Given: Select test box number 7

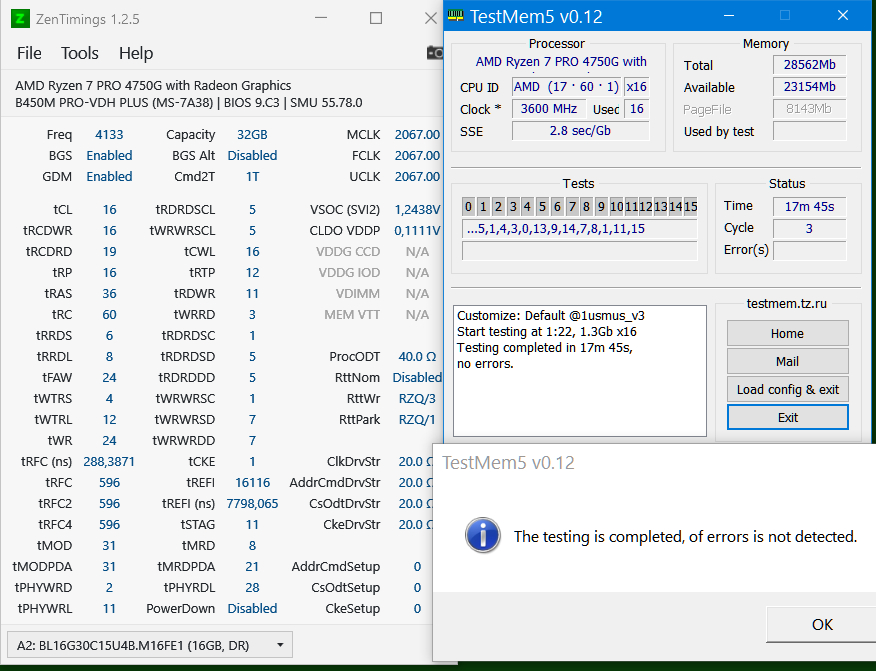Looking at the screenshot, I should tap(572, 207).
